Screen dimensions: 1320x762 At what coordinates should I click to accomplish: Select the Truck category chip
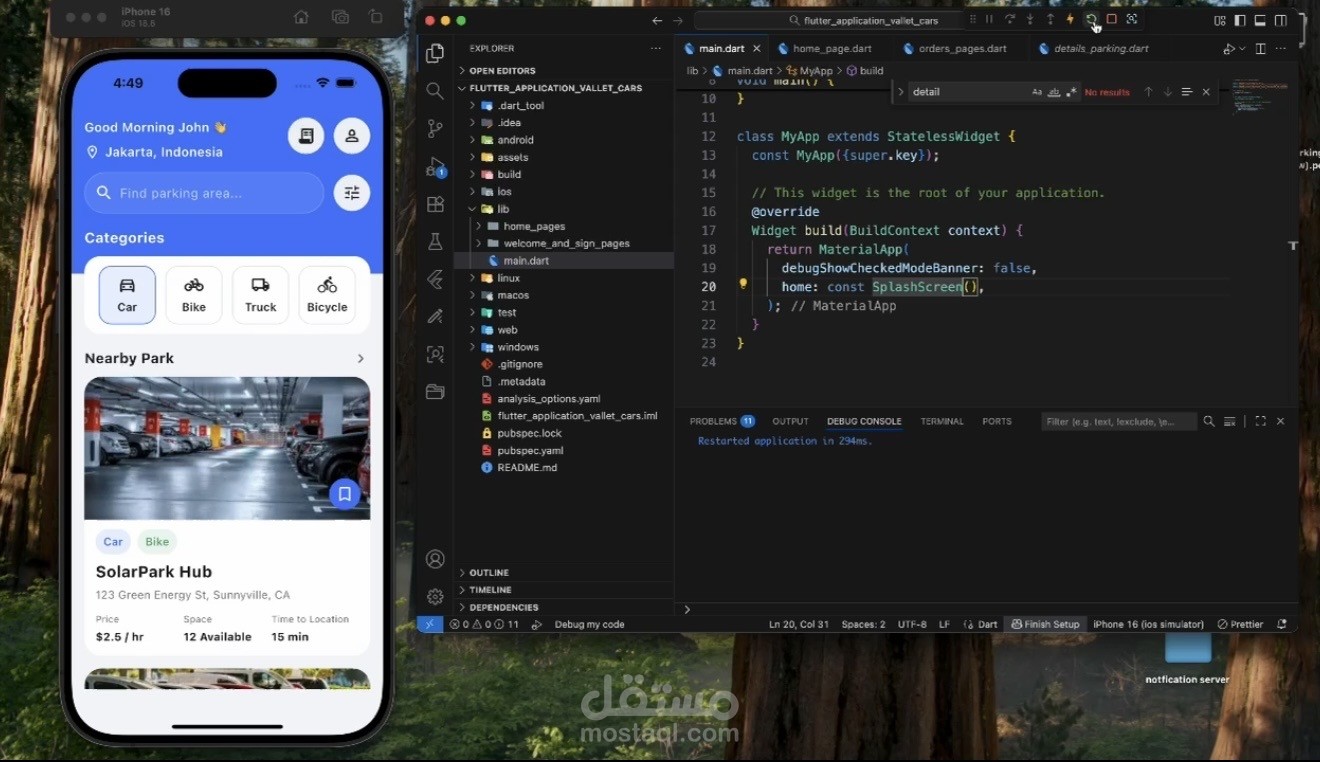click(260, 295)
